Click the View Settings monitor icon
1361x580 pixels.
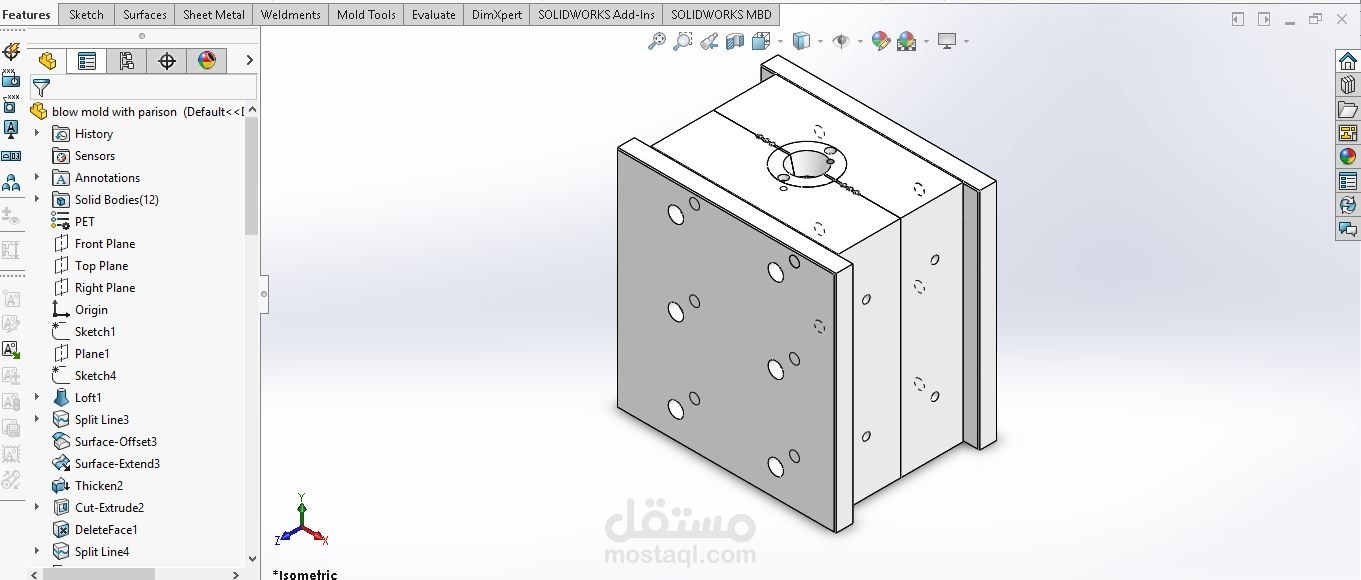[947, 41]
